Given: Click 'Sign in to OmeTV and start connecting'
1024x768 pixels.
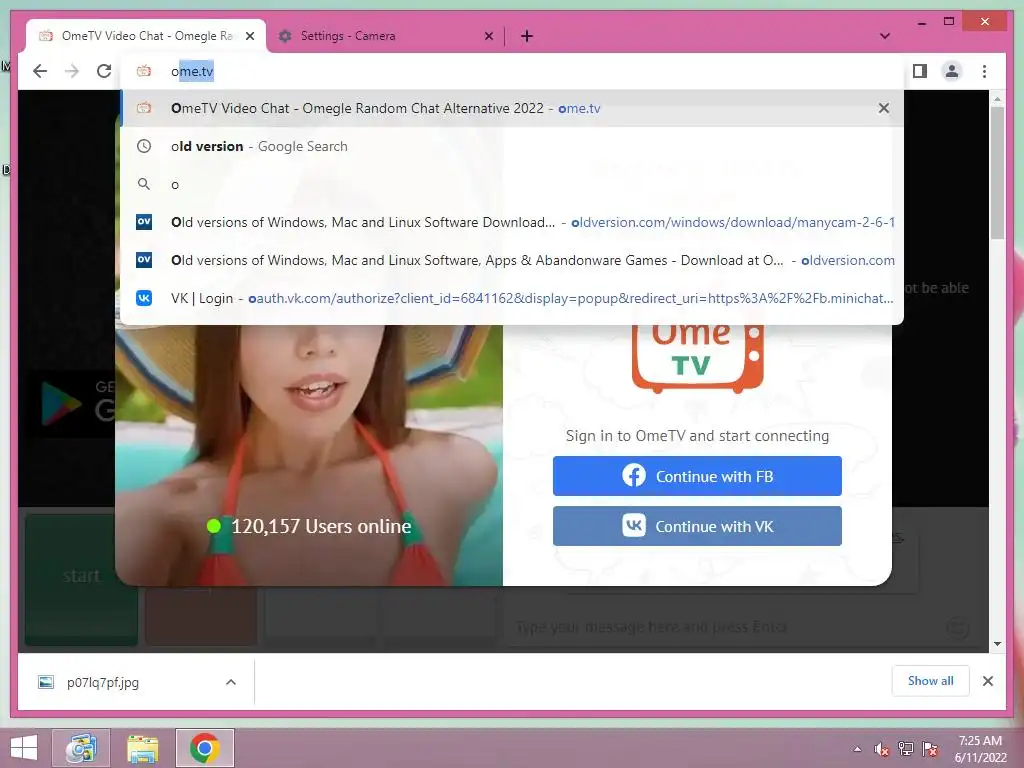Looking at the screenshot, I should click(697, 436).
